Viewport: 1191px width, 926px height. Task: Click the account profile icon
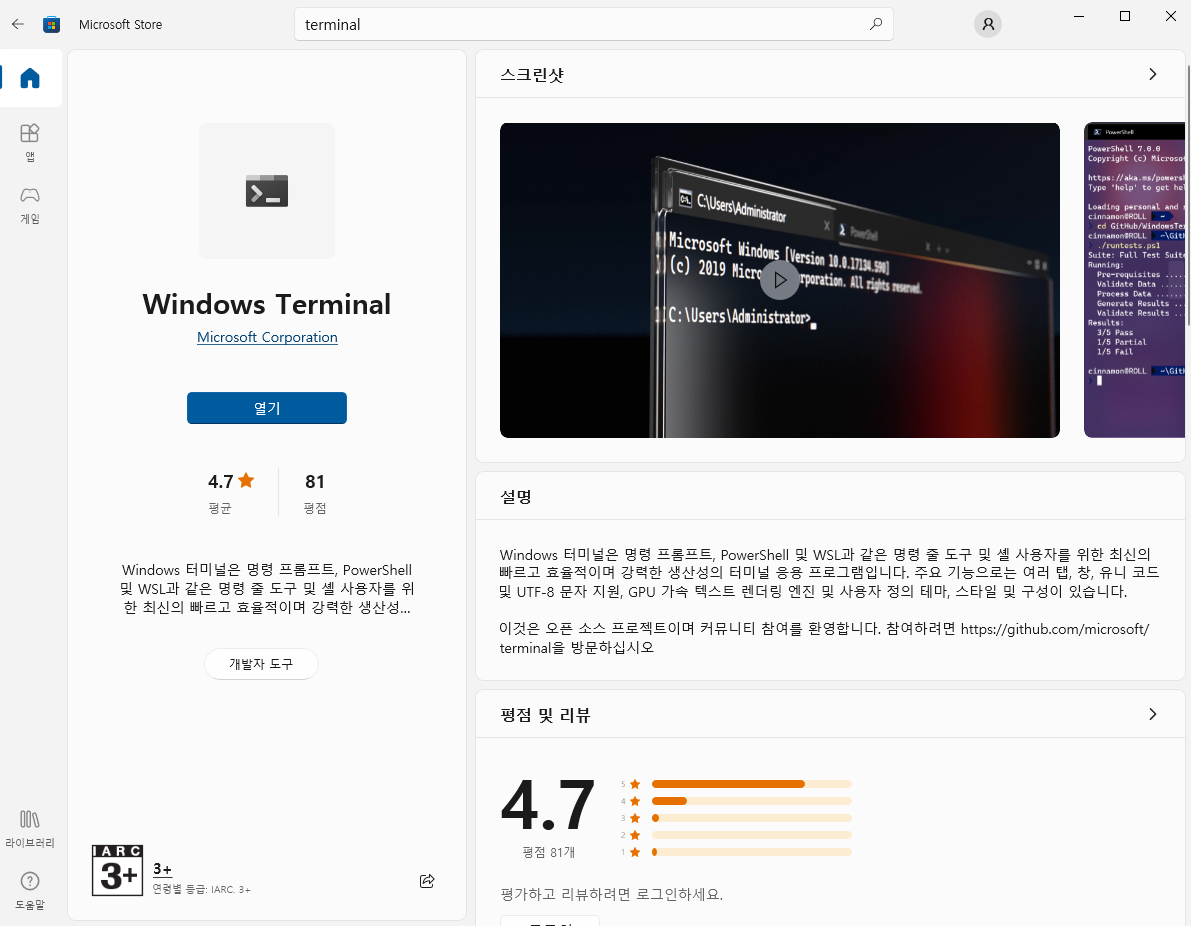988,23
